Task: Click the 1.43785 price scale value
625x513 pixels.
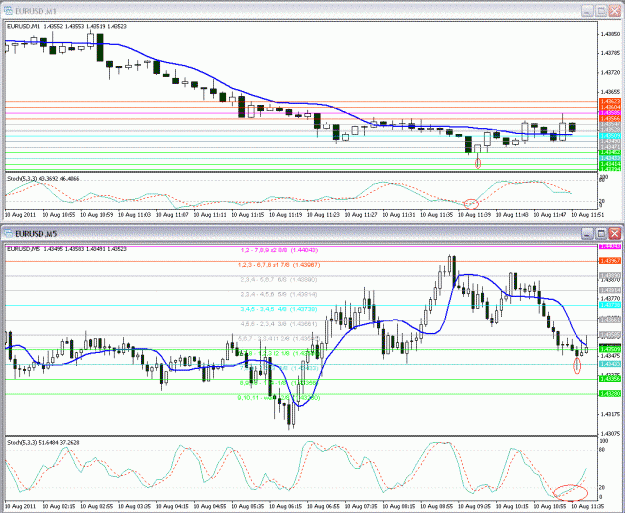Action: coord(610,53)
